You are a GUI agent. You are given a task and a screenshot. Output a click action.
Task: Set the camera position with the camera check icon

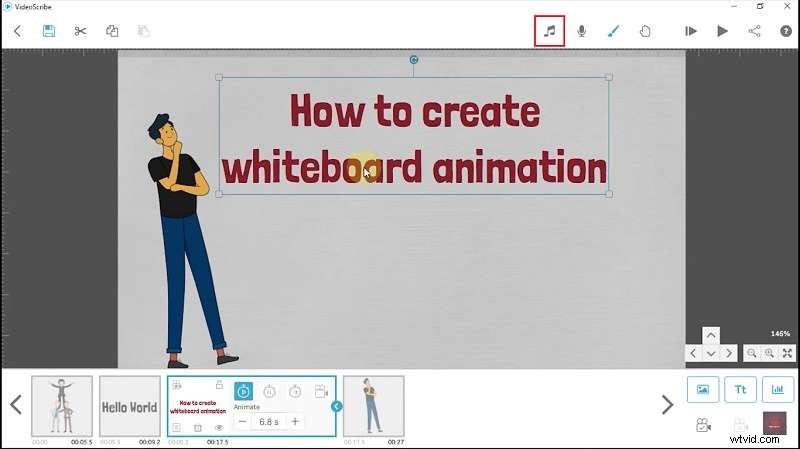click(703, 425)
